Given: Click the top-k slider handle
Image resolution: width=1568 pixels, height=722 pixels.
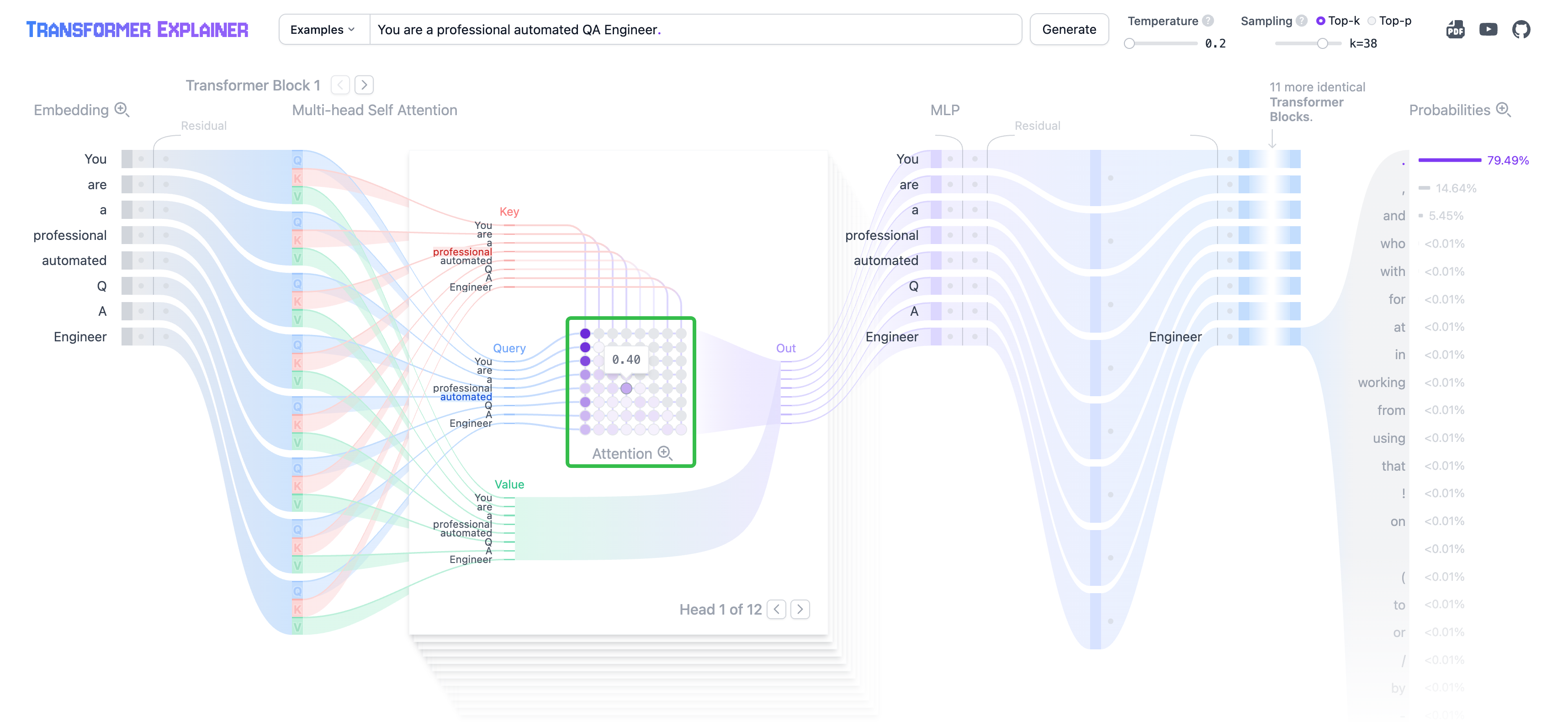Looking at the screenshot, I should coord(1322,43).
